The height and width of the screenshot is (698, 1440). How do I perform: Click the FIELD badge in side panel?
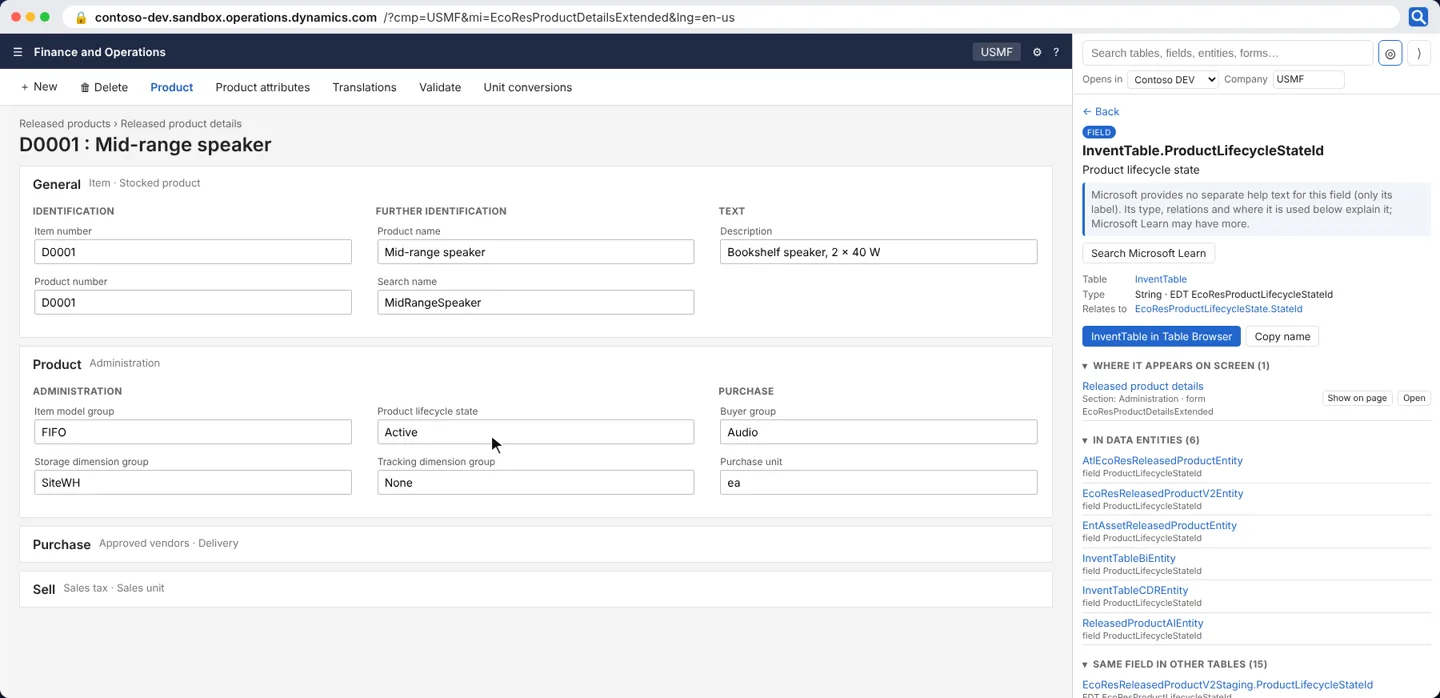click(1099, 132)
